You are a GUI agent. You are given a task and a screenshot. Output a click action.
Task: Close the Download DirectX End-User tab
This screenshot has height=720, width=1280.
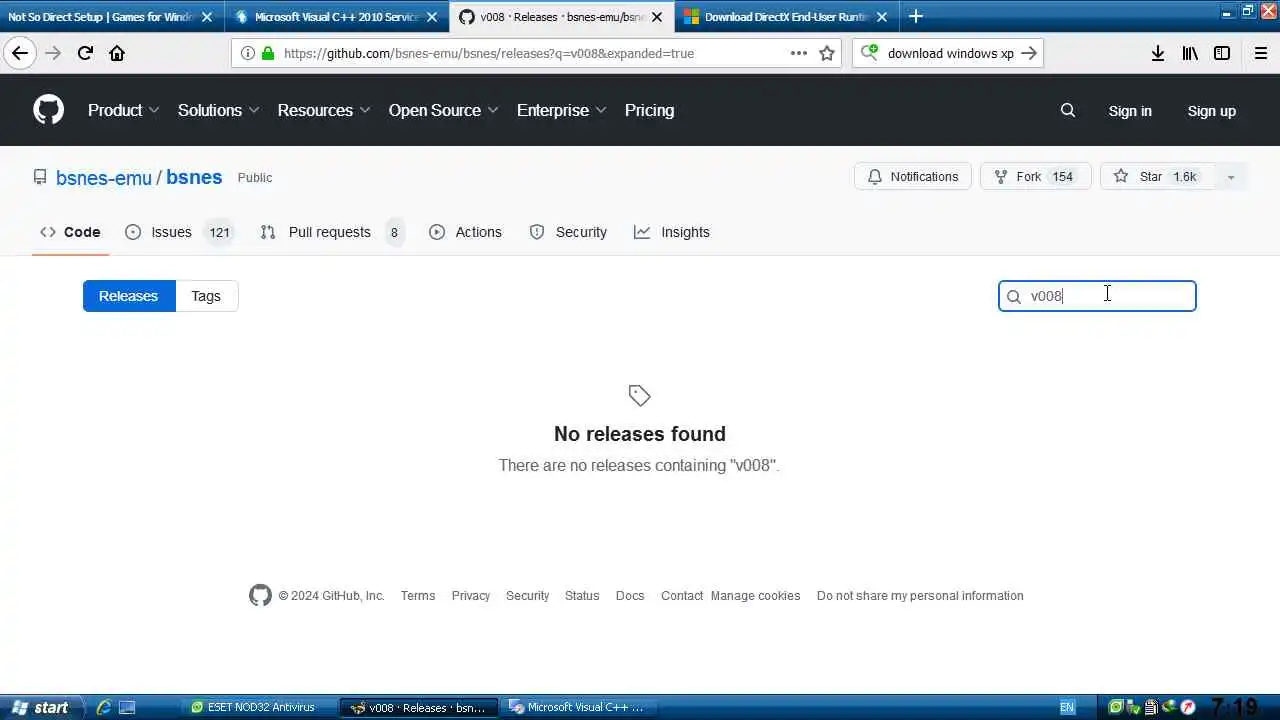pos(882,17)
